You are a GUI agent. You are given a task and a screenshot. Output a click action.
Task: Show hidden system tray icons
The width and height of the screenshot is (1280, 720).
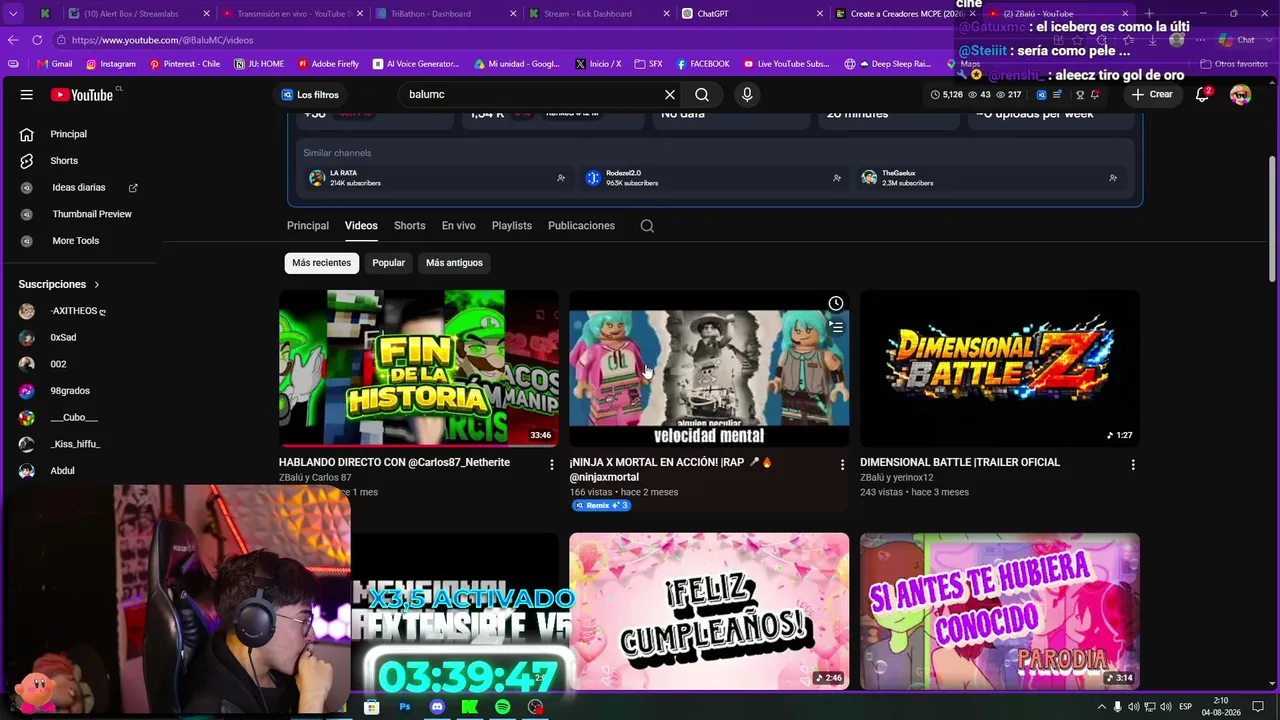1101,707
